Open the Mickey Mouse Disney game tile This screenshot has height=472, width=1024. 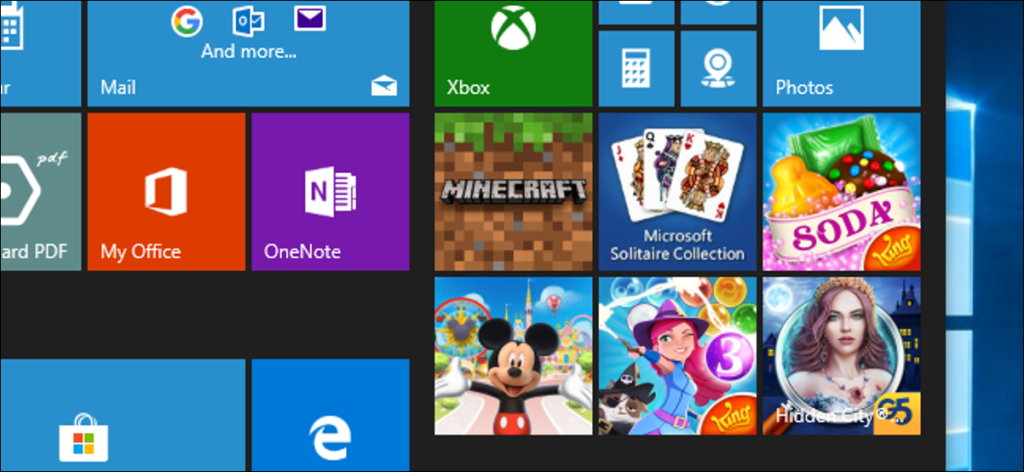pyautogui.click(x=514, y=356)
